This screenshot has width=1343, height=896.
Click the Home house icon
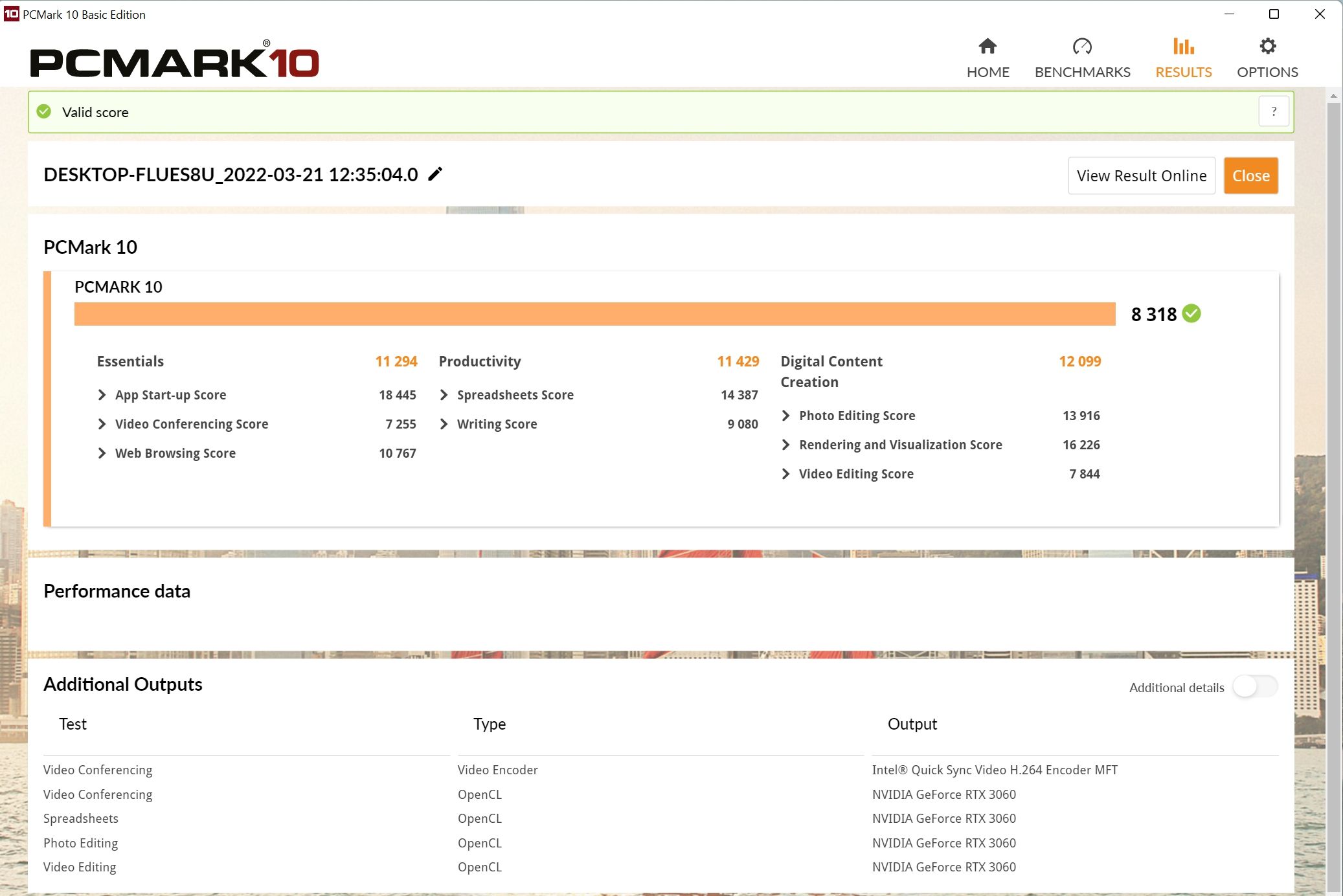click(x=988, y=46)
